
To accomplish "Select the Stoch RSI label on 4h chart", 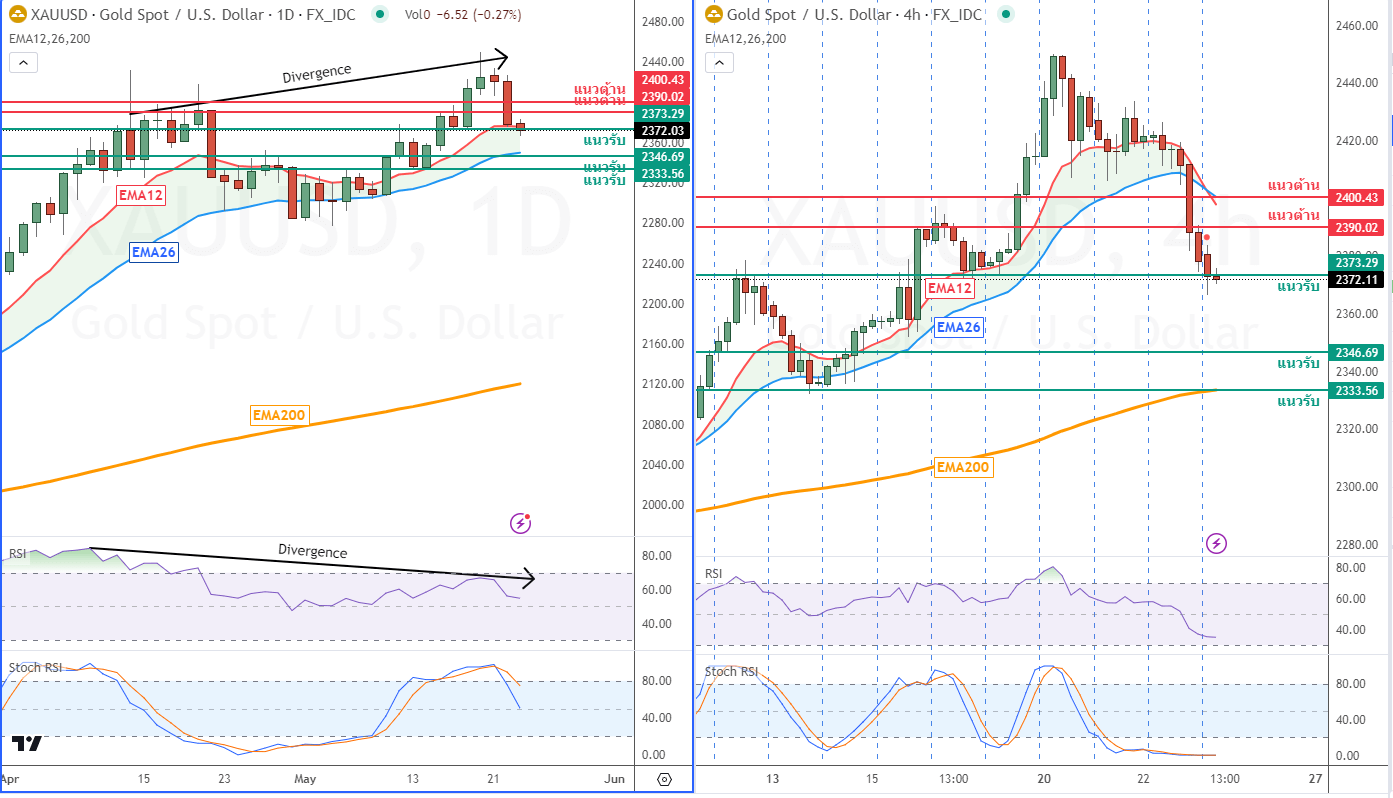I will (731, 671).
